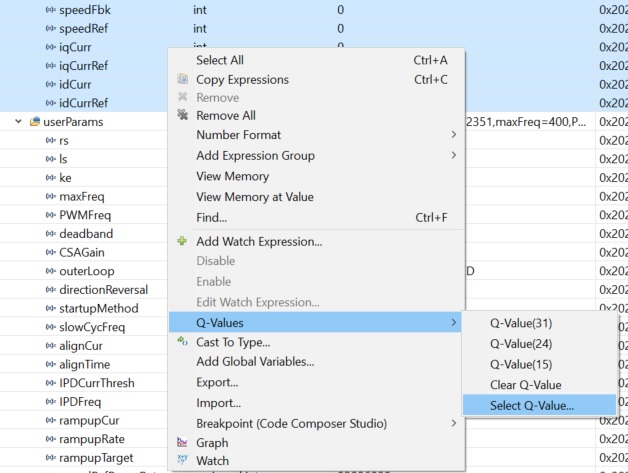Screen dimensions: 628x473
Task: Click the Copy Expressions icon
Action: pos(182,80)
